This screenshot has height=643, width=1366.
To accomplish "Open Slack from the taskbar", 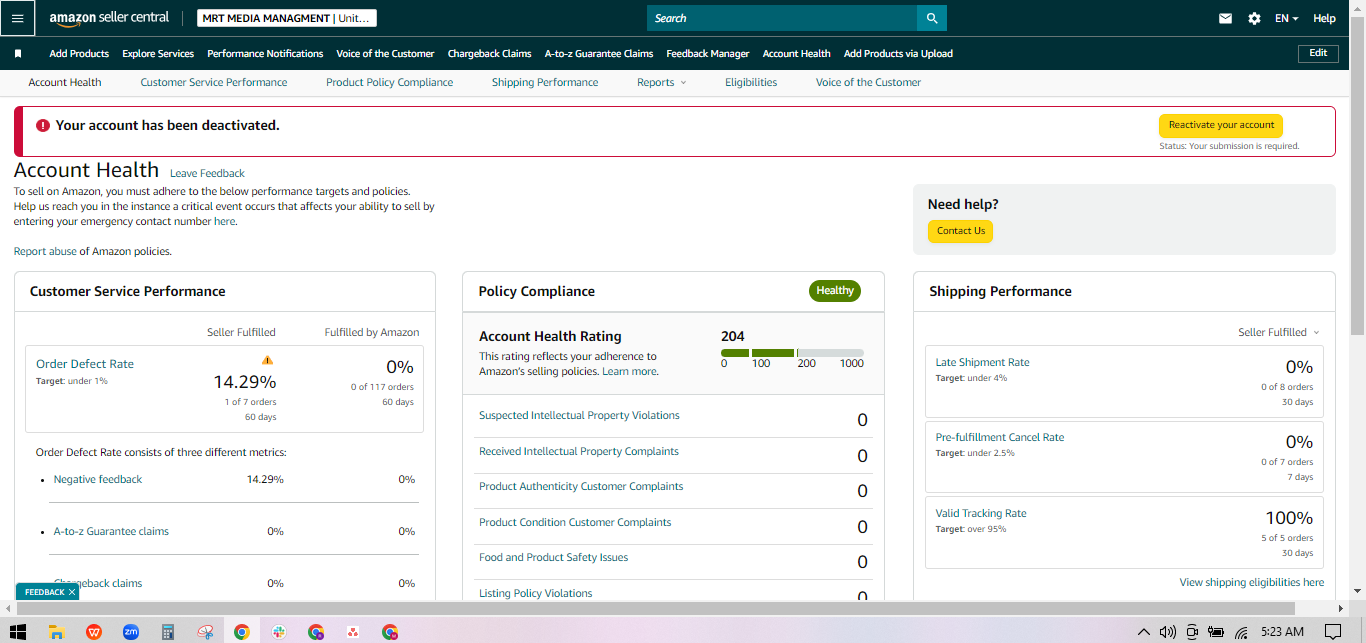I will pyautogui.click(x=279, y=632).
